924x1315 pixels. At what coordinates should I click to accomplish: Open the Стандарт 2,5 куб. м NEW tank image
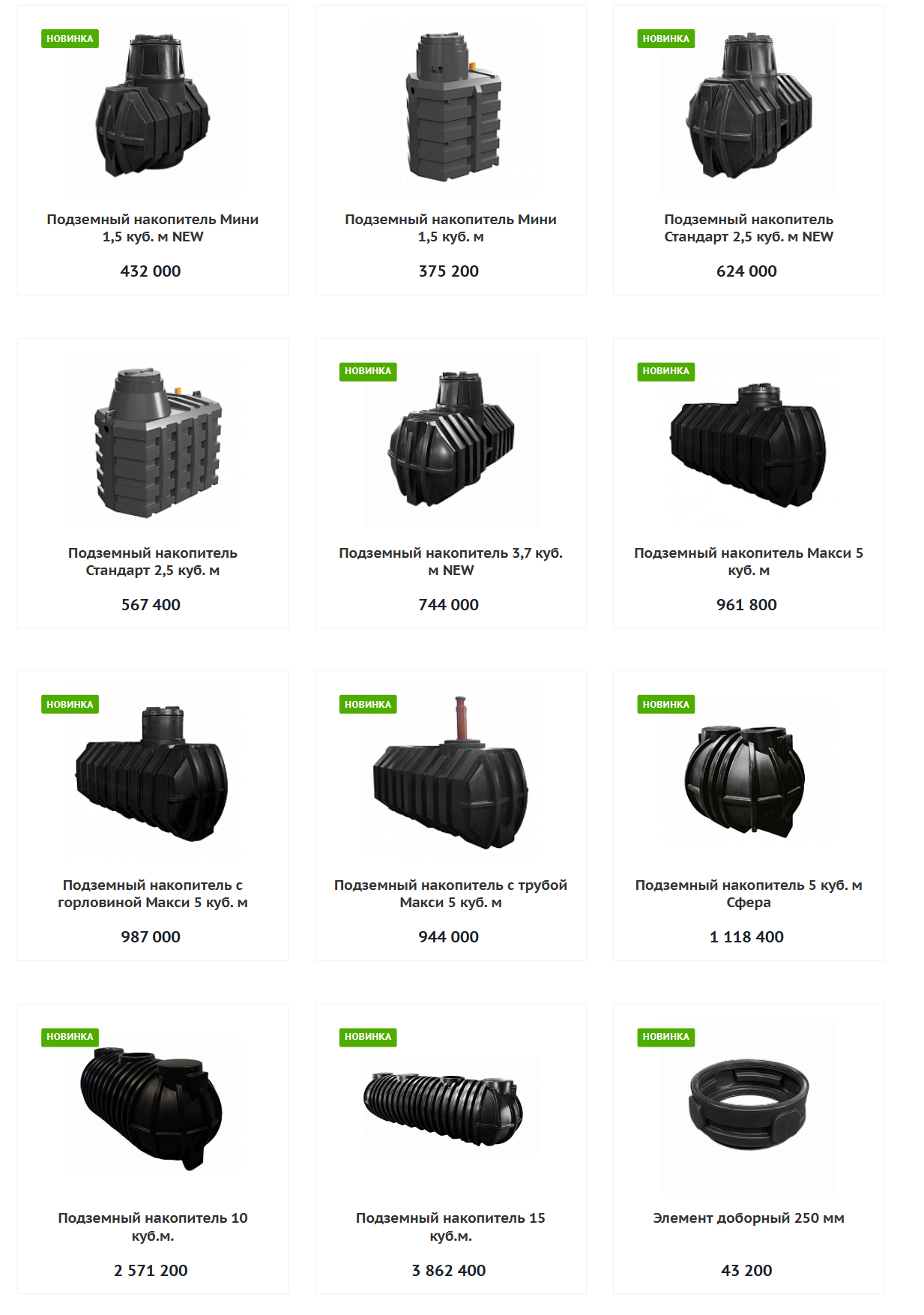tap(749, 106)
